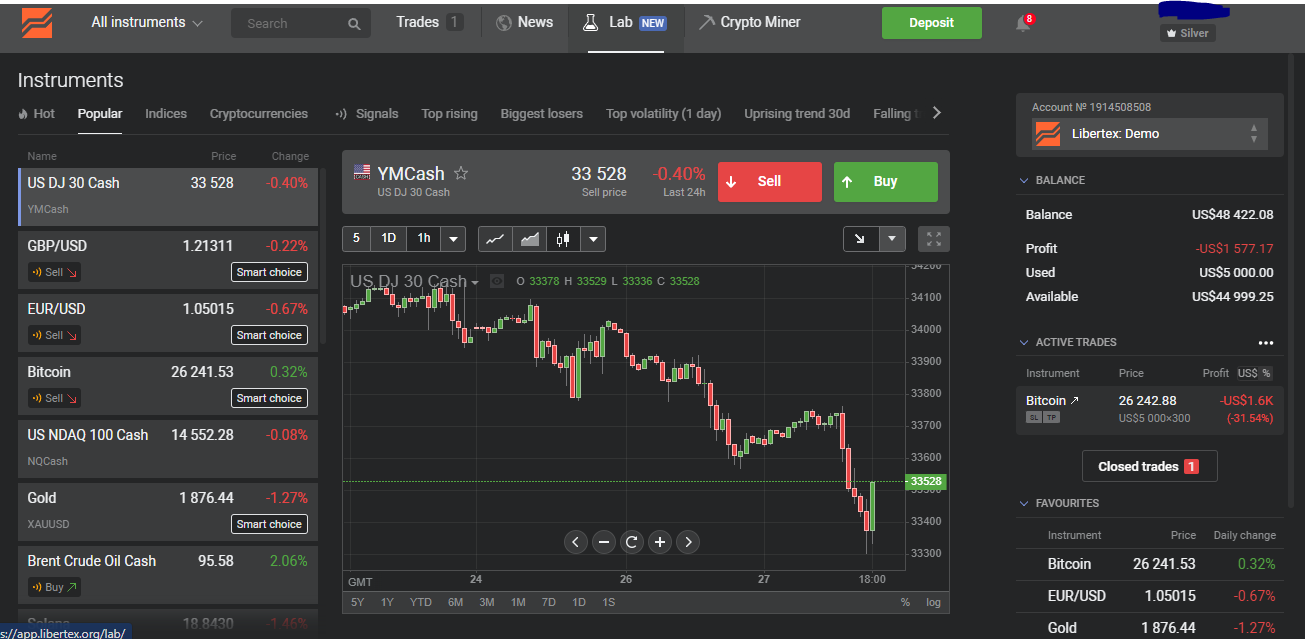Zoom out chart with minus button

[603, 542]
